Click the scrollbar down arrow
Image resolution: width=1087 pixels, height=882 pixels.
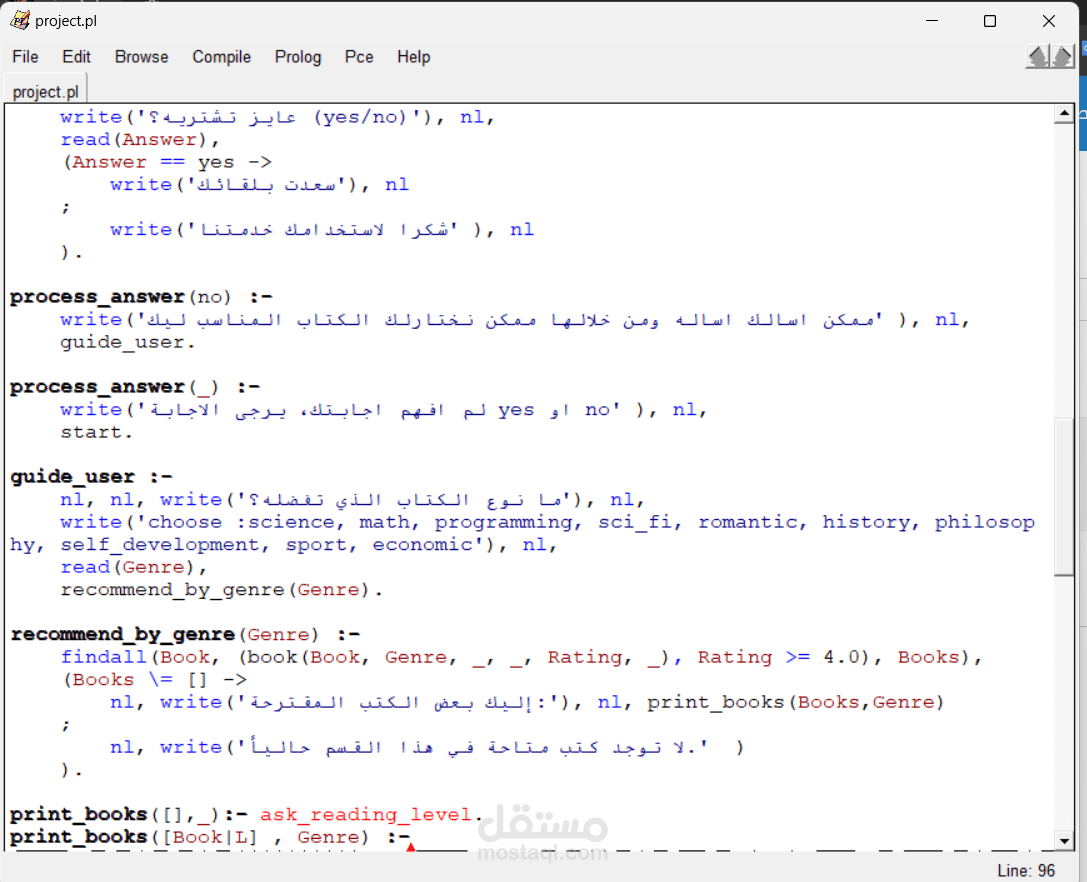pos(1064,841)
